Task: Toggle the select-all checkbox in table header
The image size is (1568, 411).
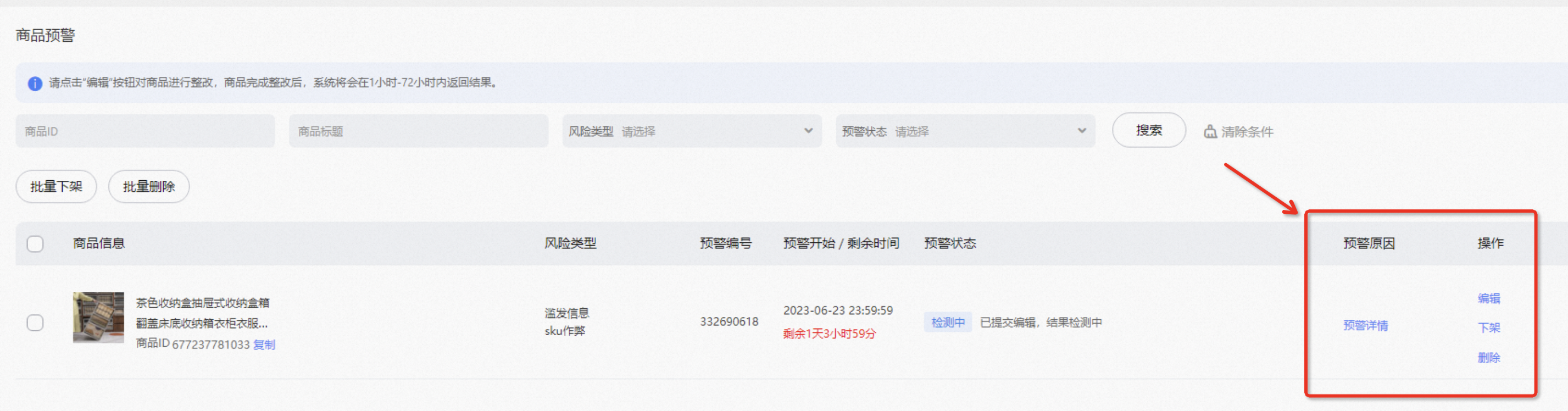Action: pyautogui.click(x=35, y=243)
